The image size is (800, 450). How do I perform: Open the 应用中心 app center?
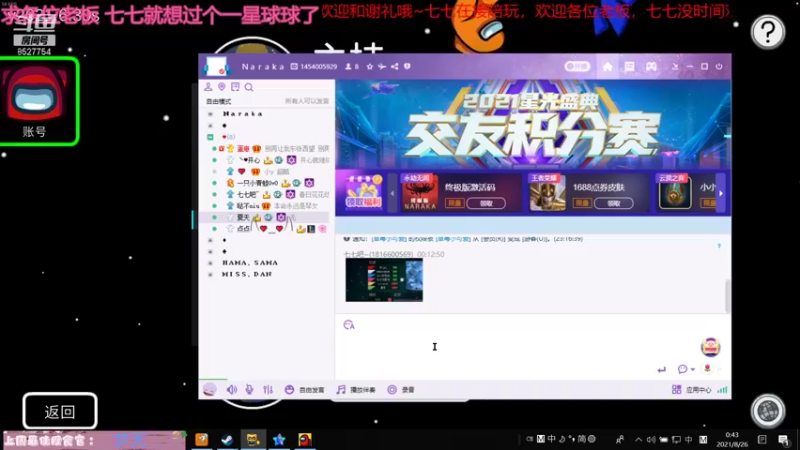point(691,390)
